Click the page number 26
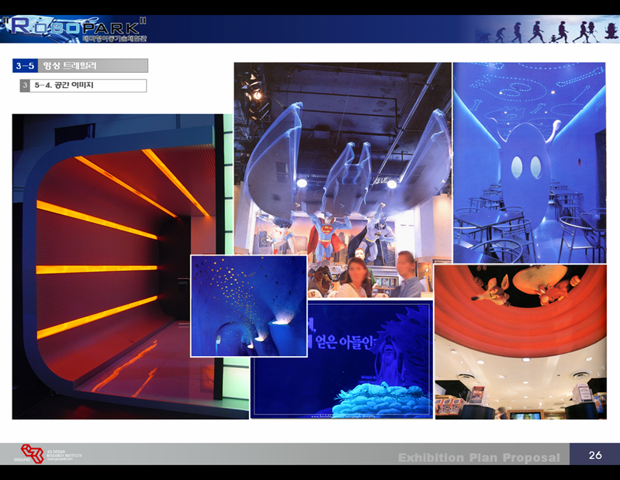Viewport: 620px width, 480px height. (595, 455)
